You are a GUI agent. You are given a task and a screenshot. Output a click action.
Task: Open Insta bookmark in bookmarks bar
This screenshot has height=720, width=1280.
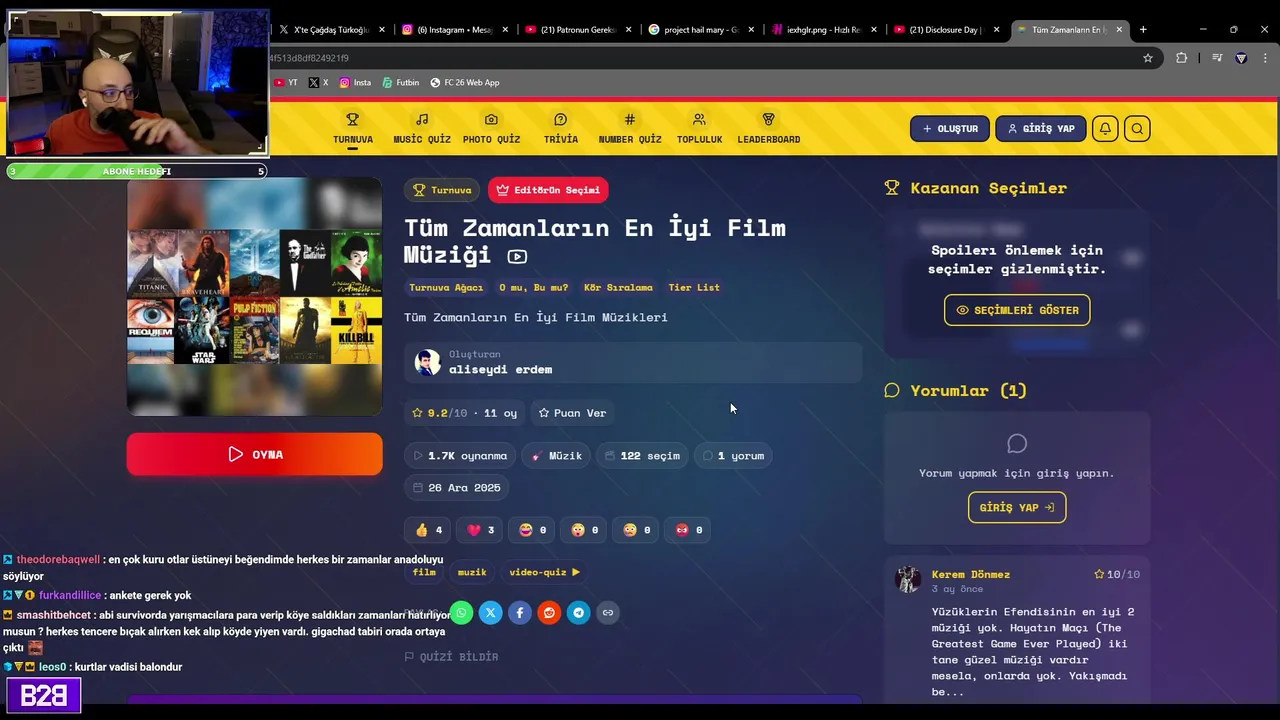click(x=355, y=82)
